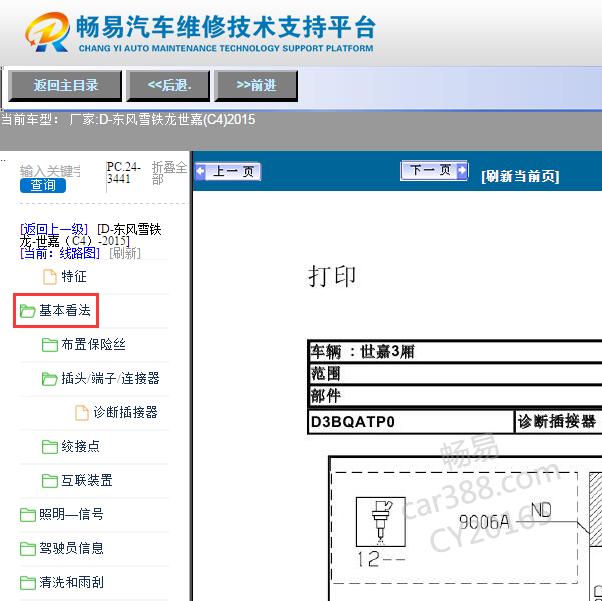Expand the 布置保险丝 folder
Image resolution: width=602 pixels, height=601 pixels.
pos(93,344)
